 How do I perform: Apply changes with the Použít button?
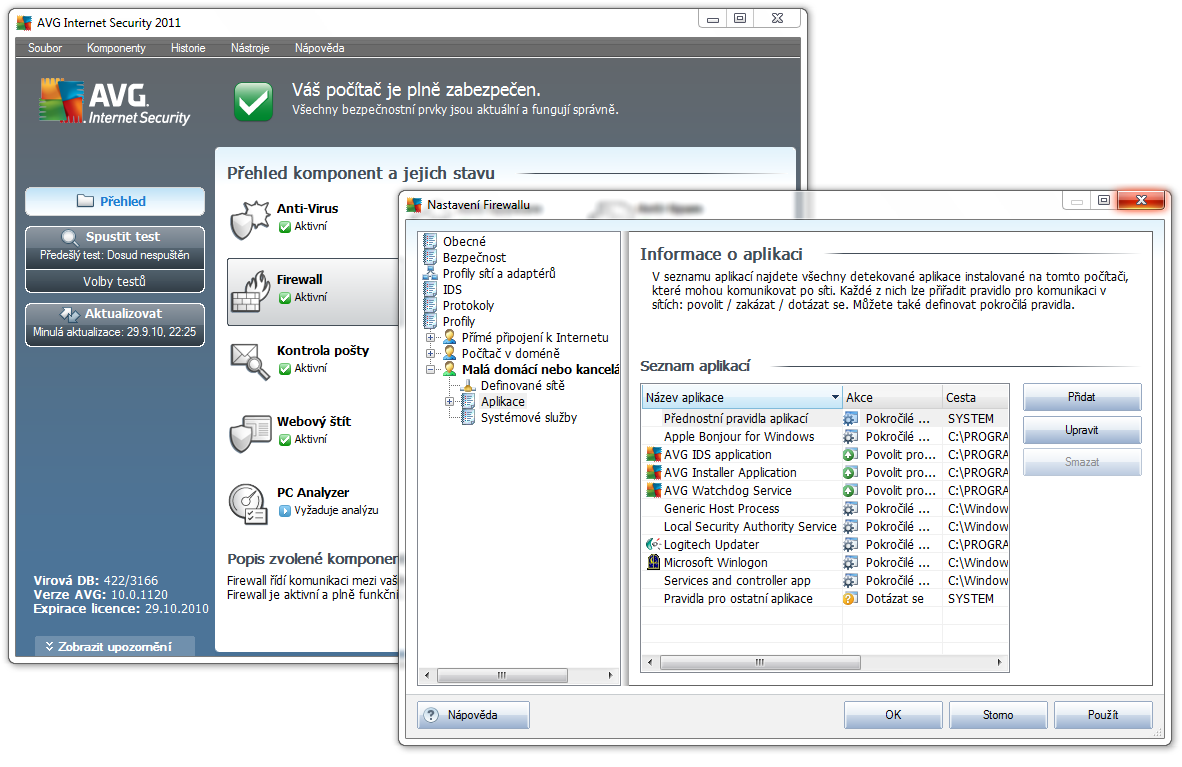click(1103, 715)
